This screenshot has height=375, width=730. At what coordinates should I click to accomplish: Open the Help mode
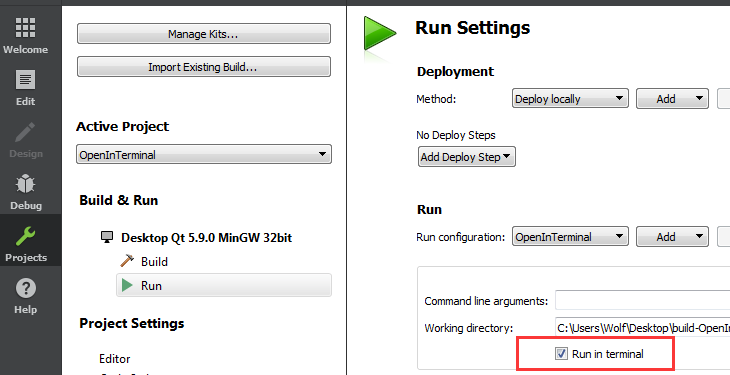[26, 296]
